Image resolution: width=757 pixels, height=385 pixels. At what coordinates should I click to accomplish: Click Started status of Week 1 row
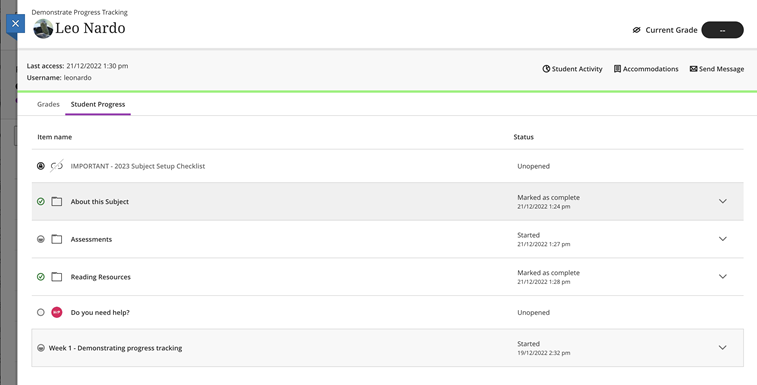528,344
